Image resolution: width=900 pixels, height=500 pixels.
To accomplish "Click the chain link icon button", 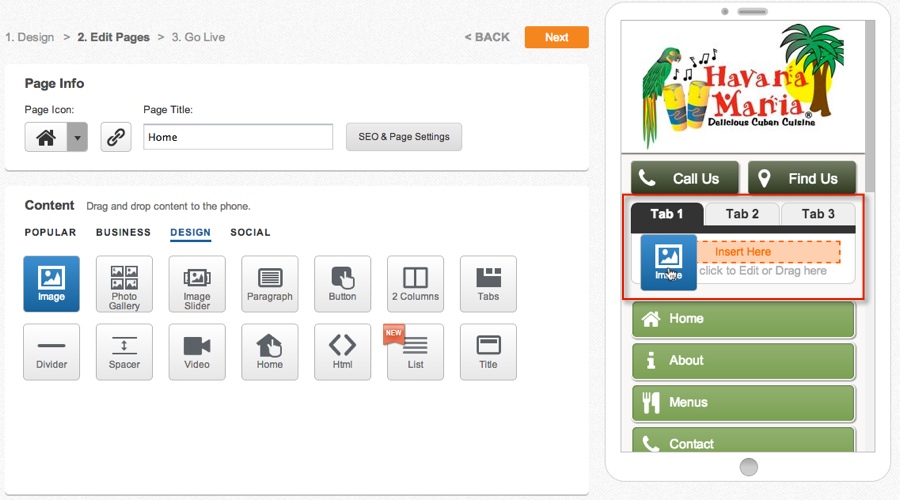I will [116, 137].
